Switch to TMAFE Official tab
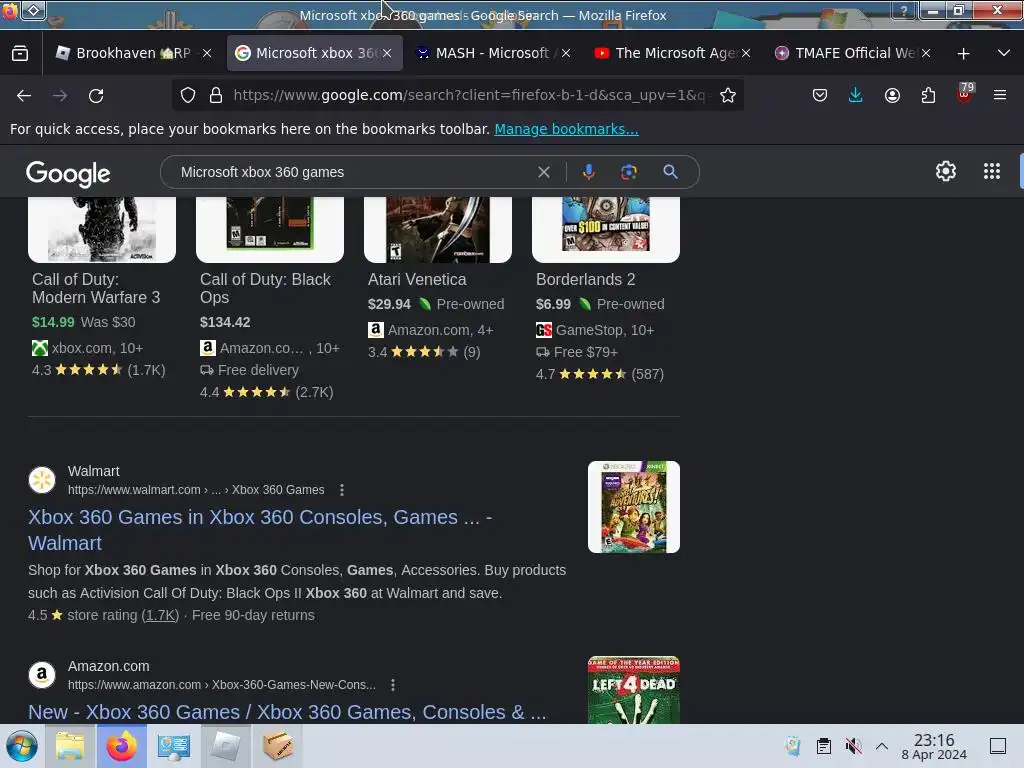This screenshot has width=1024, height=768. (x=852, y=53)
